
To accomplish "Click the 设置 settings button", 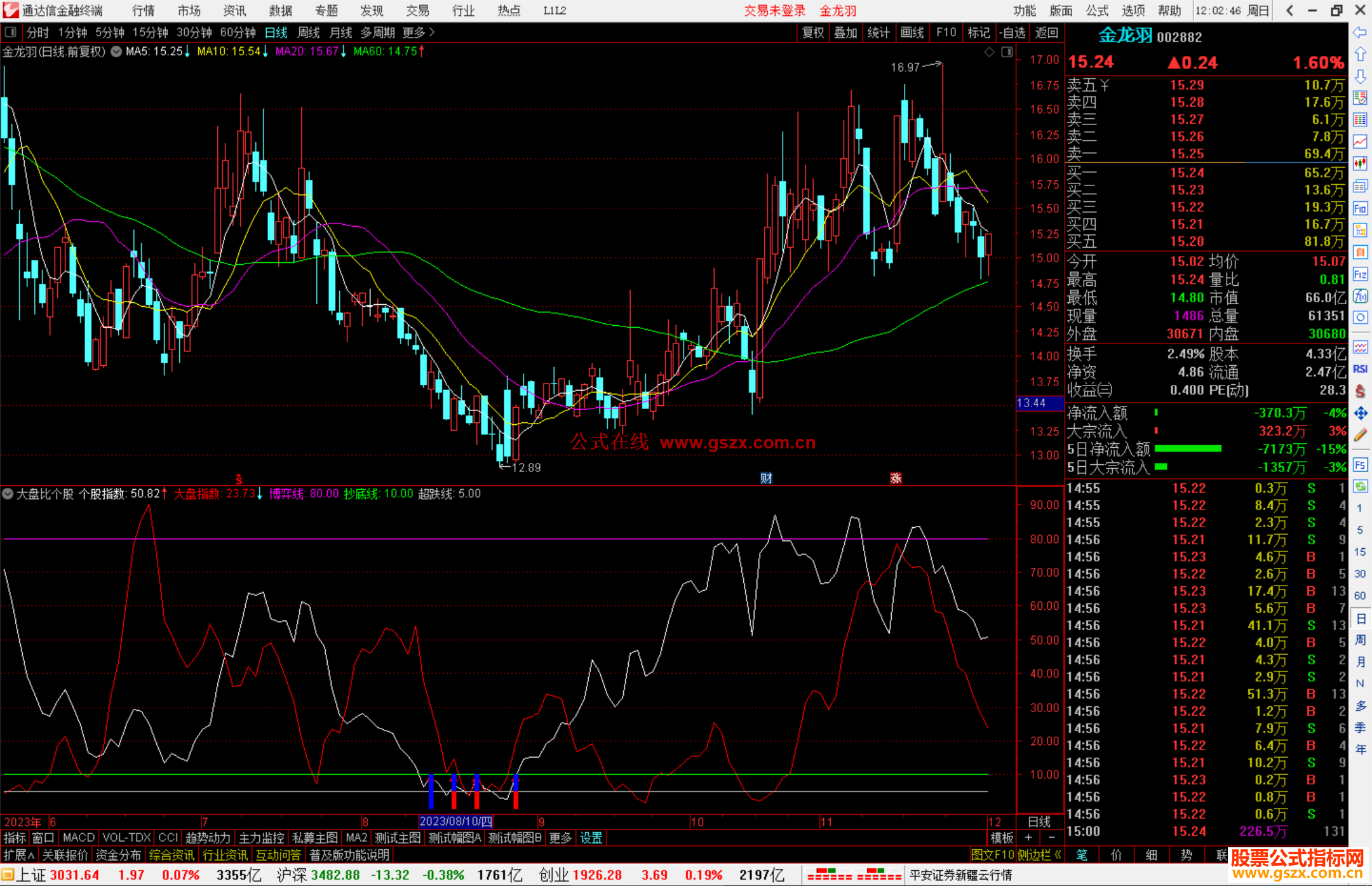I will pyautogui.click(x=591, y=838).
